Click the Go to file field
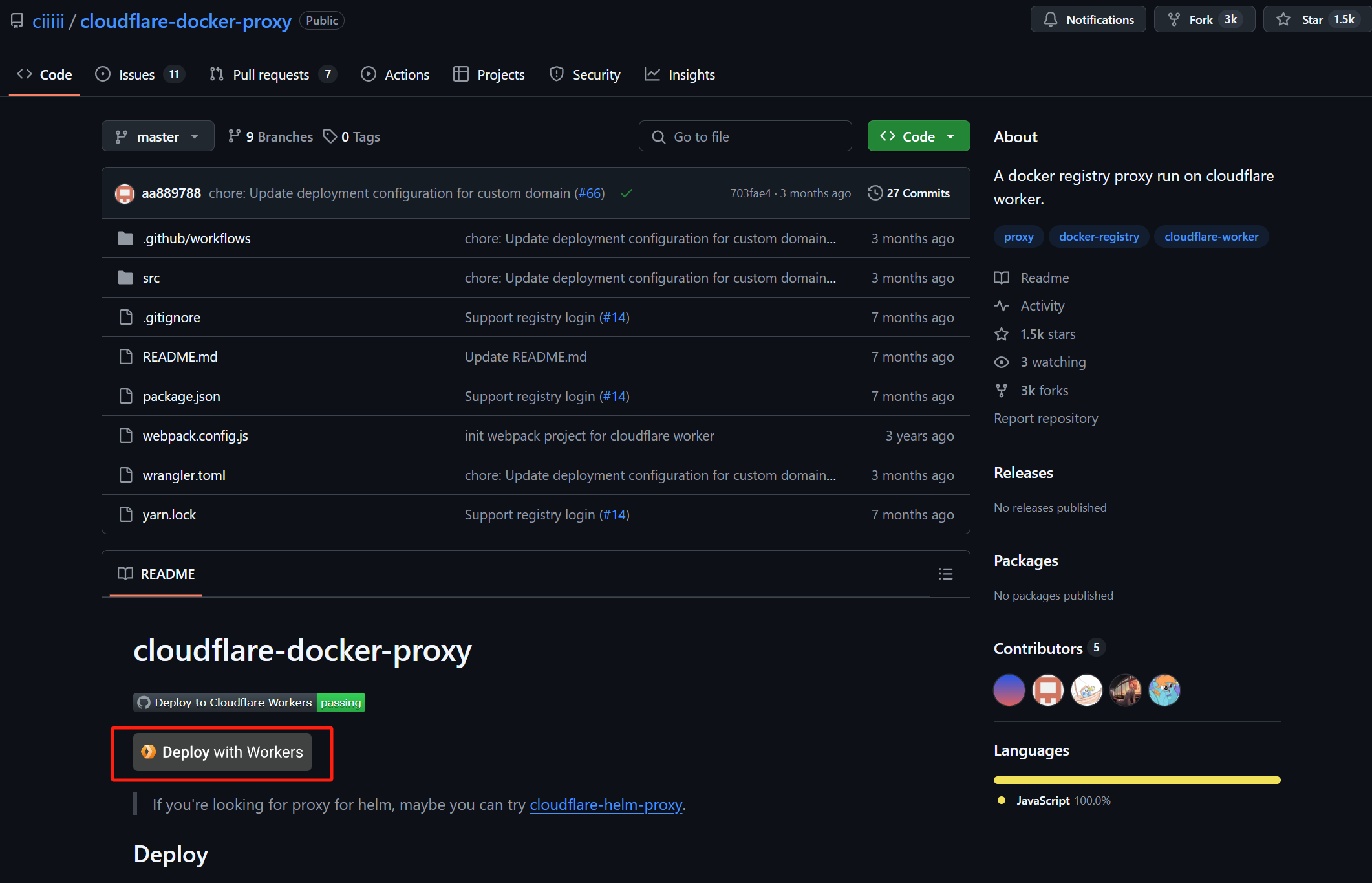Screen dimensions: 1372x883 745,136
